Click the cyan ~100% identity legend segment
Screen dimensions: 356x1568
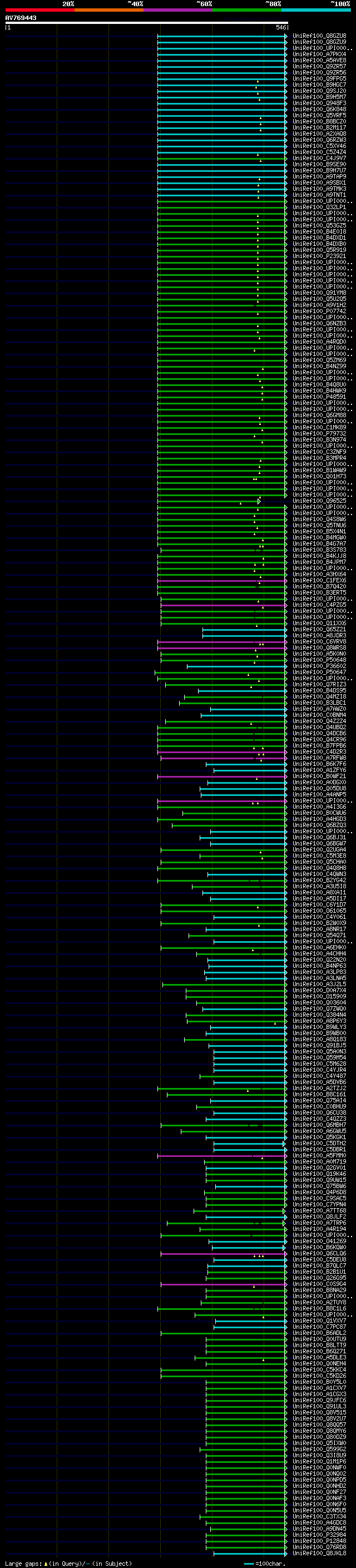316,10
